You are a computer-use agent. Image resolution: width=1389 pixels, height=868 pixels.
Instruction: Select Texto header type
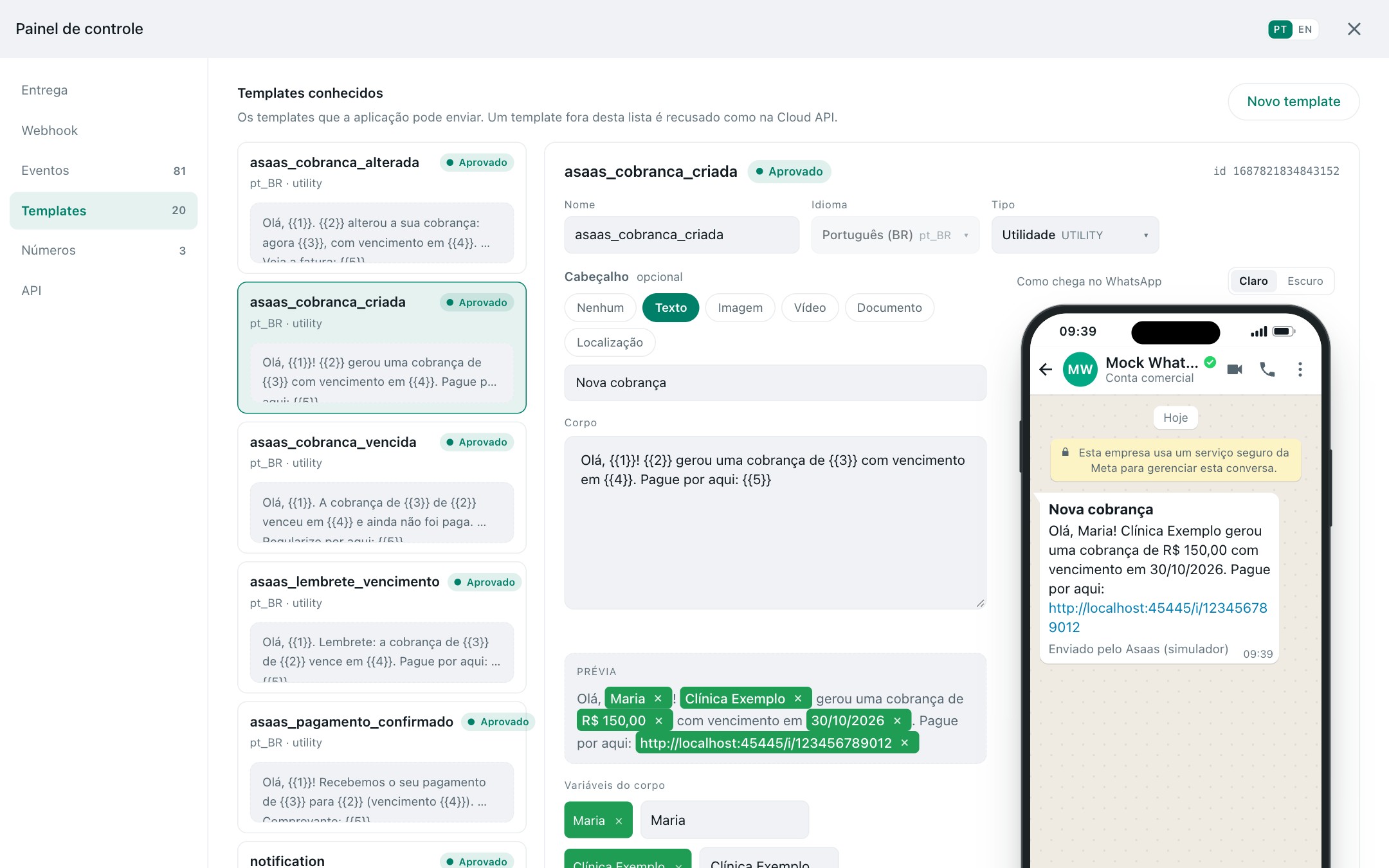click(671, 307)
